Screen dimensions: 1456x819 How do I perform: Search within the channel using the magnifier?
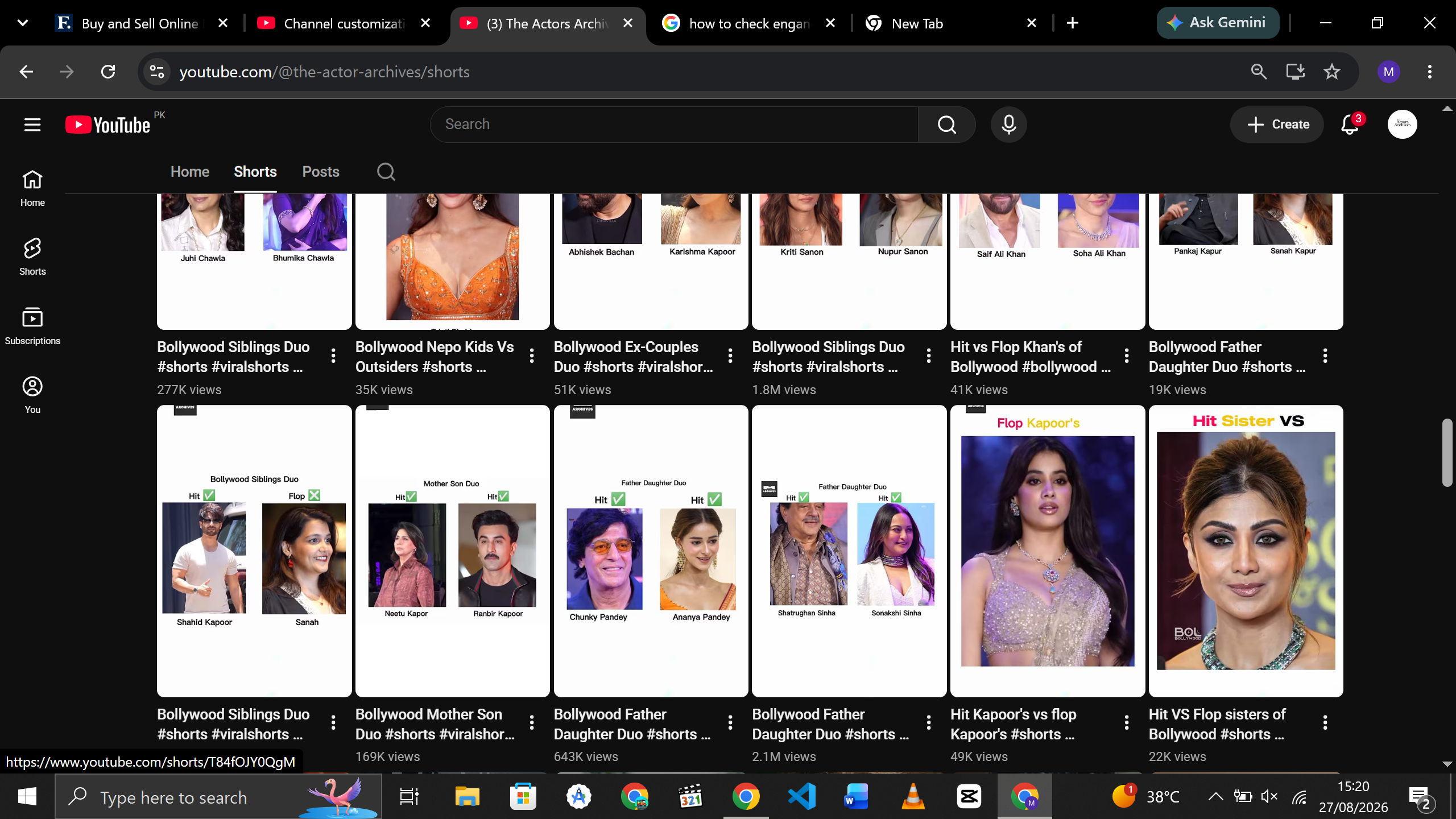click(386, 172)
